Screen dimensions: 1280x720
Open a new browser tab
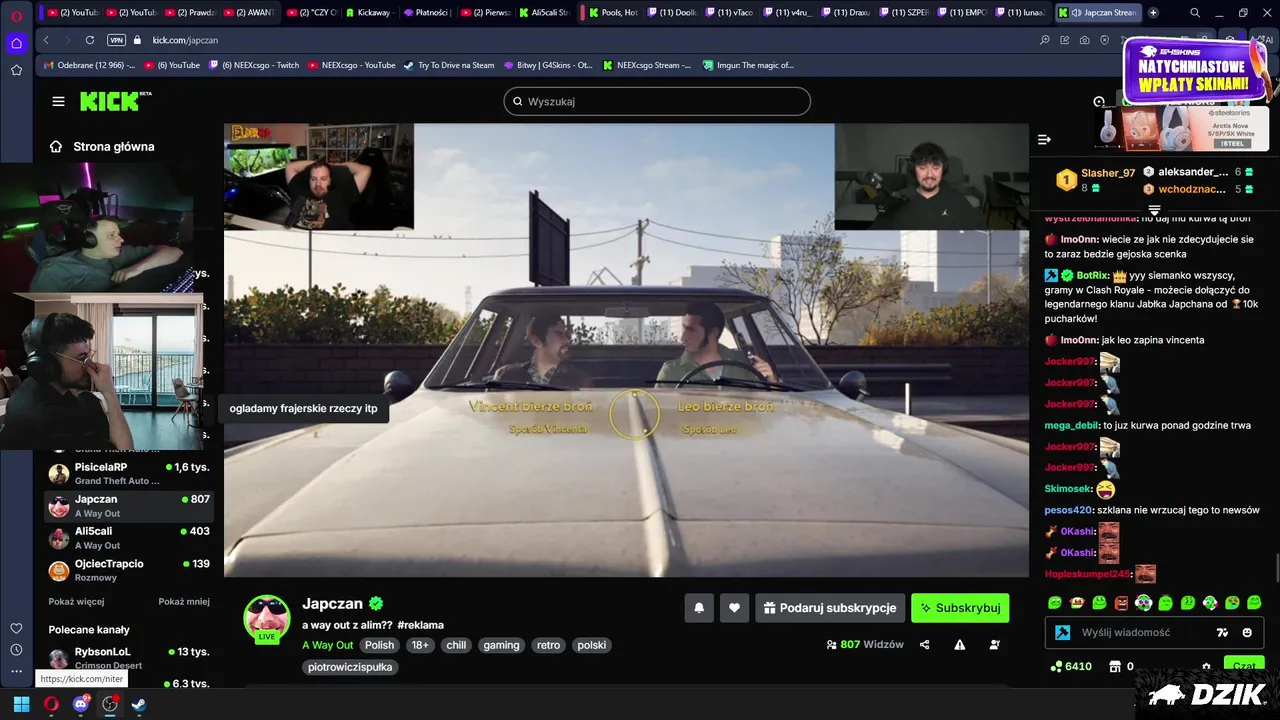tap(1153, 12)
